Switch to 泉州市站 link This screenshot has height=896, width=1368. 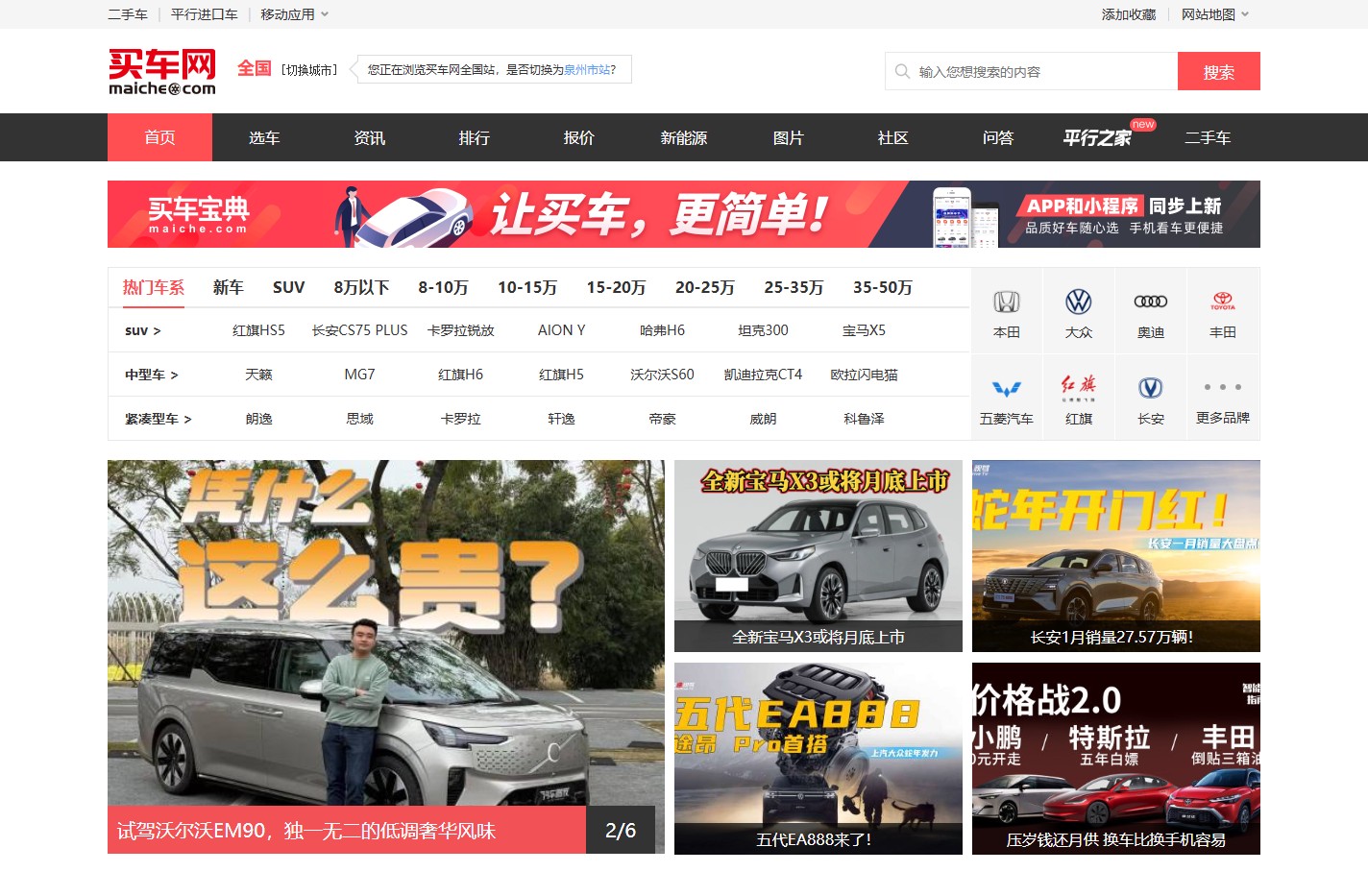[x=587, y=69]
